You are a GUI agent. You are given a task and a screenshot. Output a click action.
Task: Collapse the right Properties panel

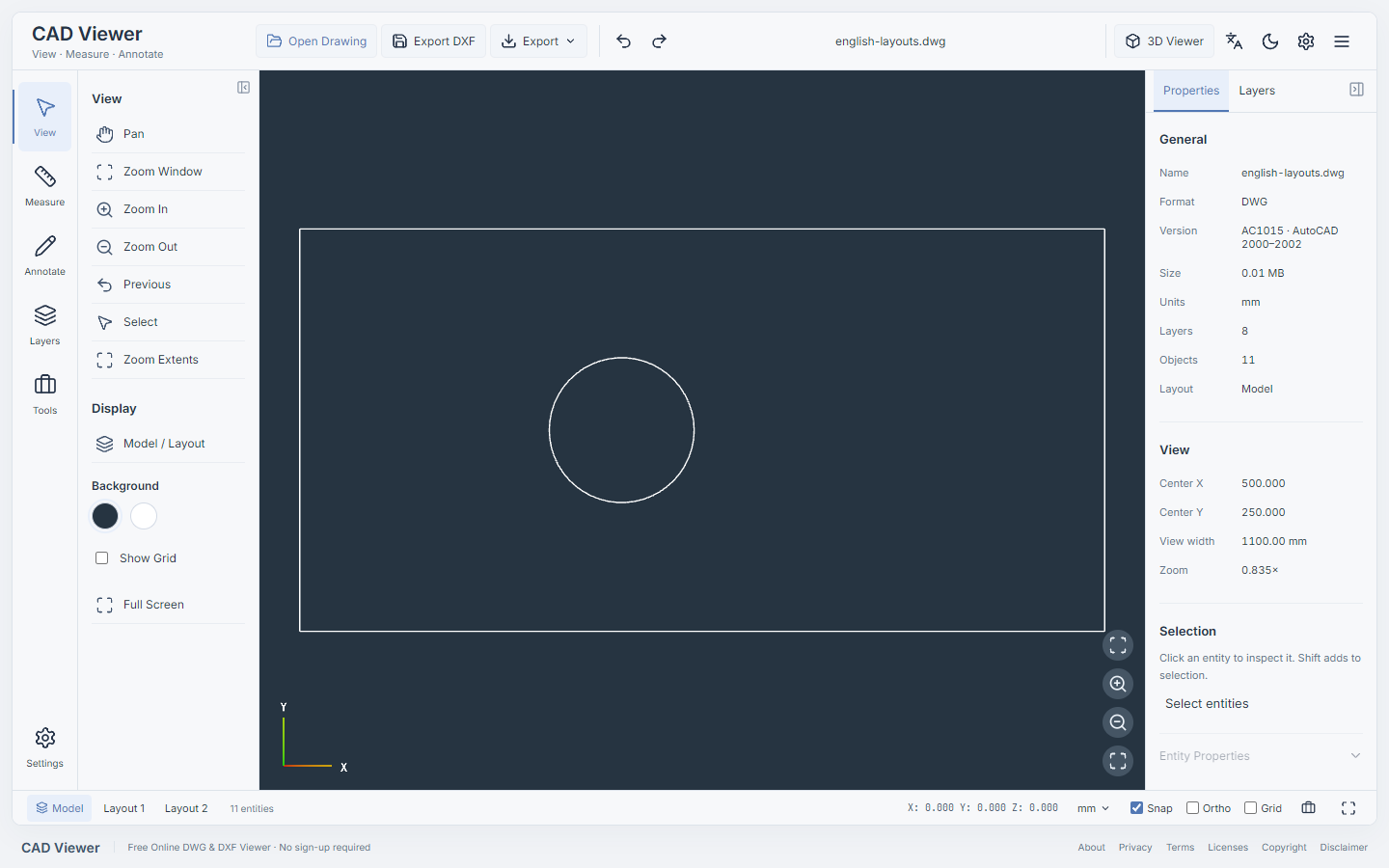point(1356,90)
